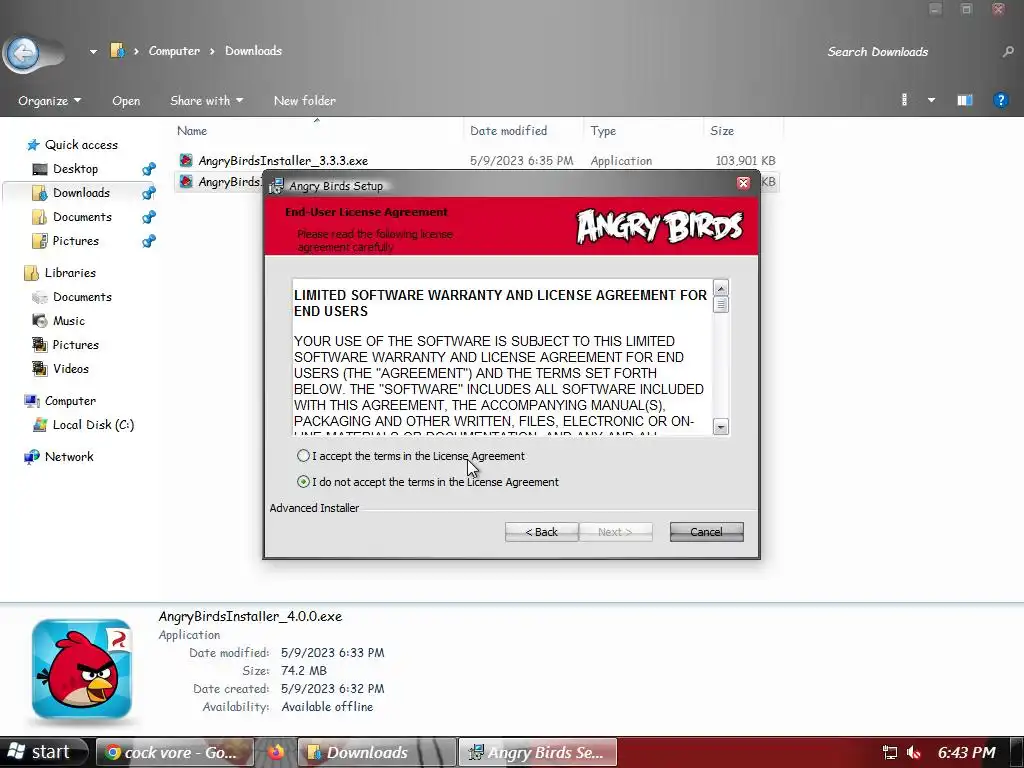Sort files by Date modified column
1024x768 pixels.
point(509,131)
